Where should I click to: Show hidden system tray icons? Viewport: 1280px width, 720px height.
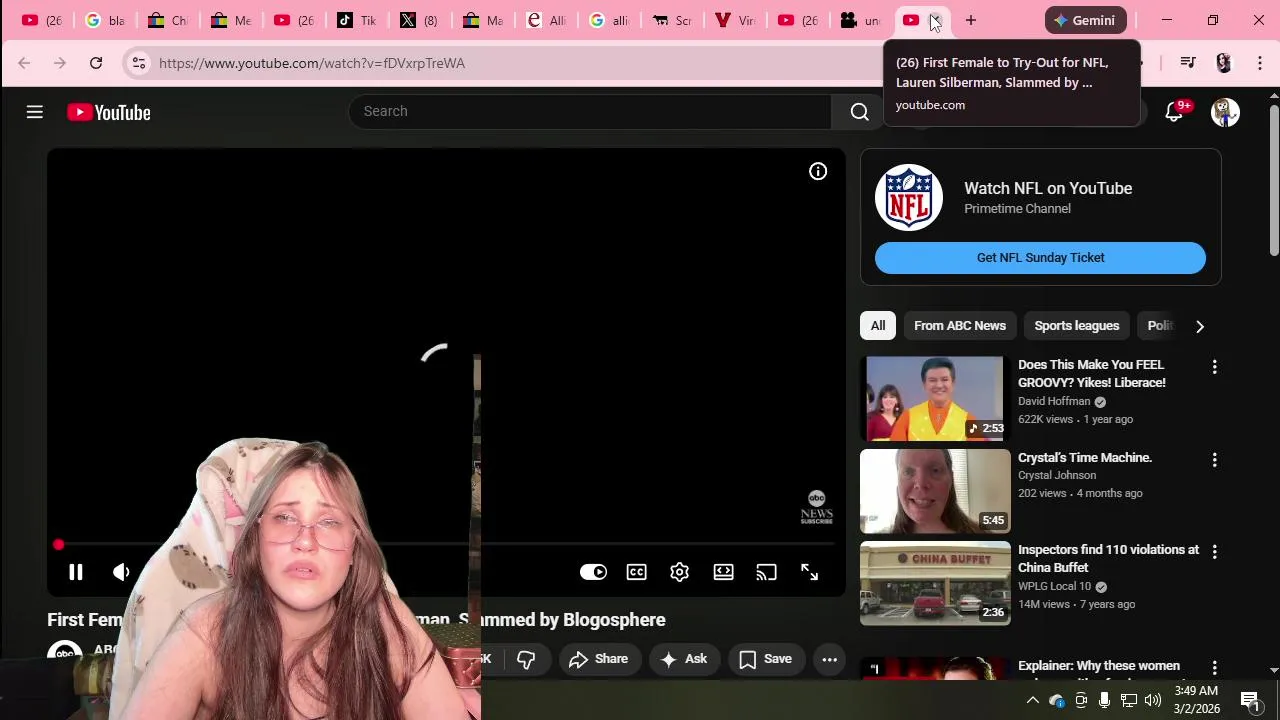(x=1033, y=700)
